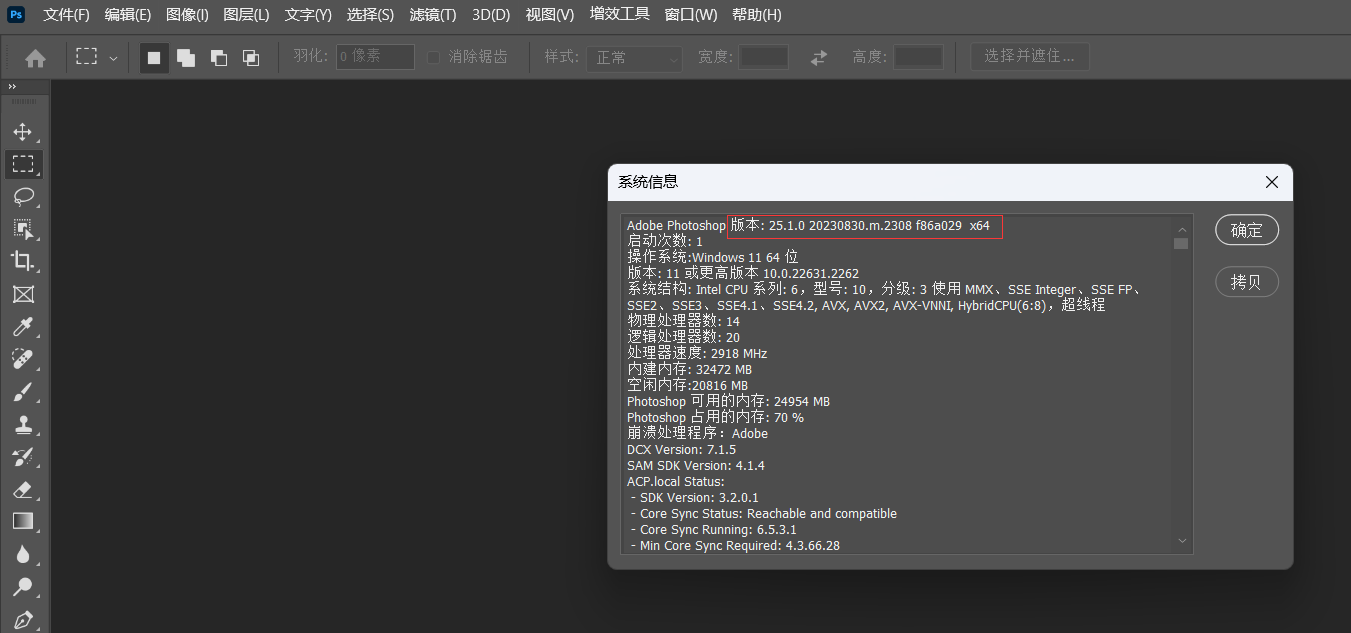Image resolution: width=1351 pixels, height=633 pixels.
Task: Click the system info scrollbar thumb
Action: coord(1181,243)
